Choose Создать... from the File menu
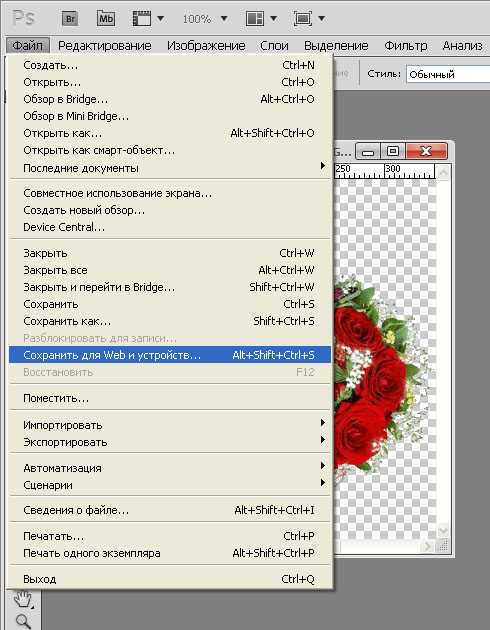Image resolution: width=490 pixels, height=630 pixels. (170, 65)
